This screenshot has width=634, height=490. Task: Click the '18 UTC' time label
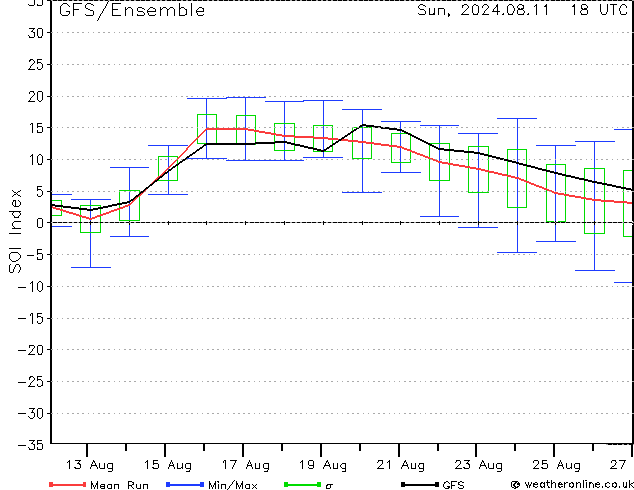coord(599,10)
